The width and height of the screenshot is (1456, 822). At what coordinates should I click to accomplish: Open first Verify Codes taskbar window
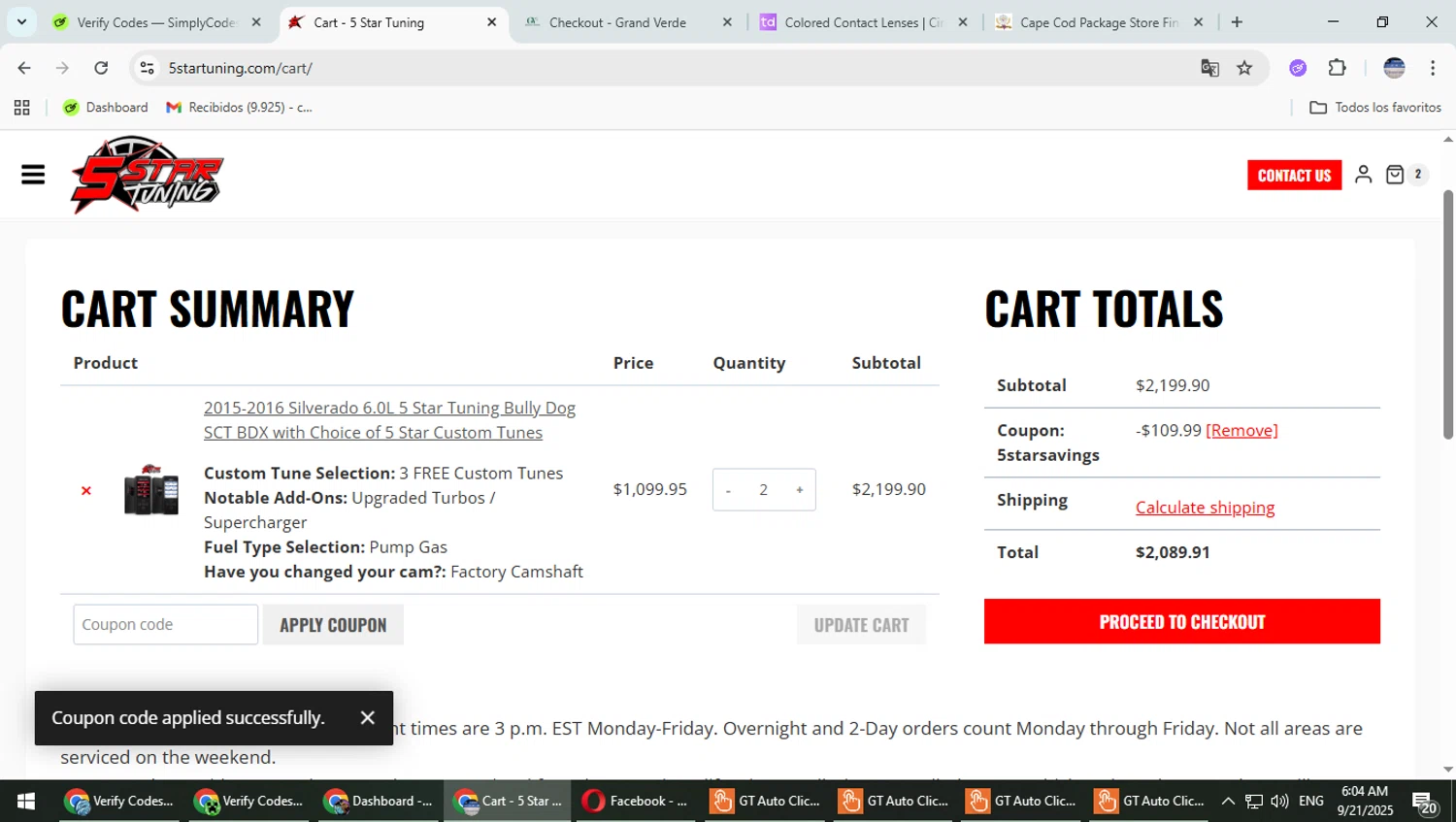(x=120, y=801)
